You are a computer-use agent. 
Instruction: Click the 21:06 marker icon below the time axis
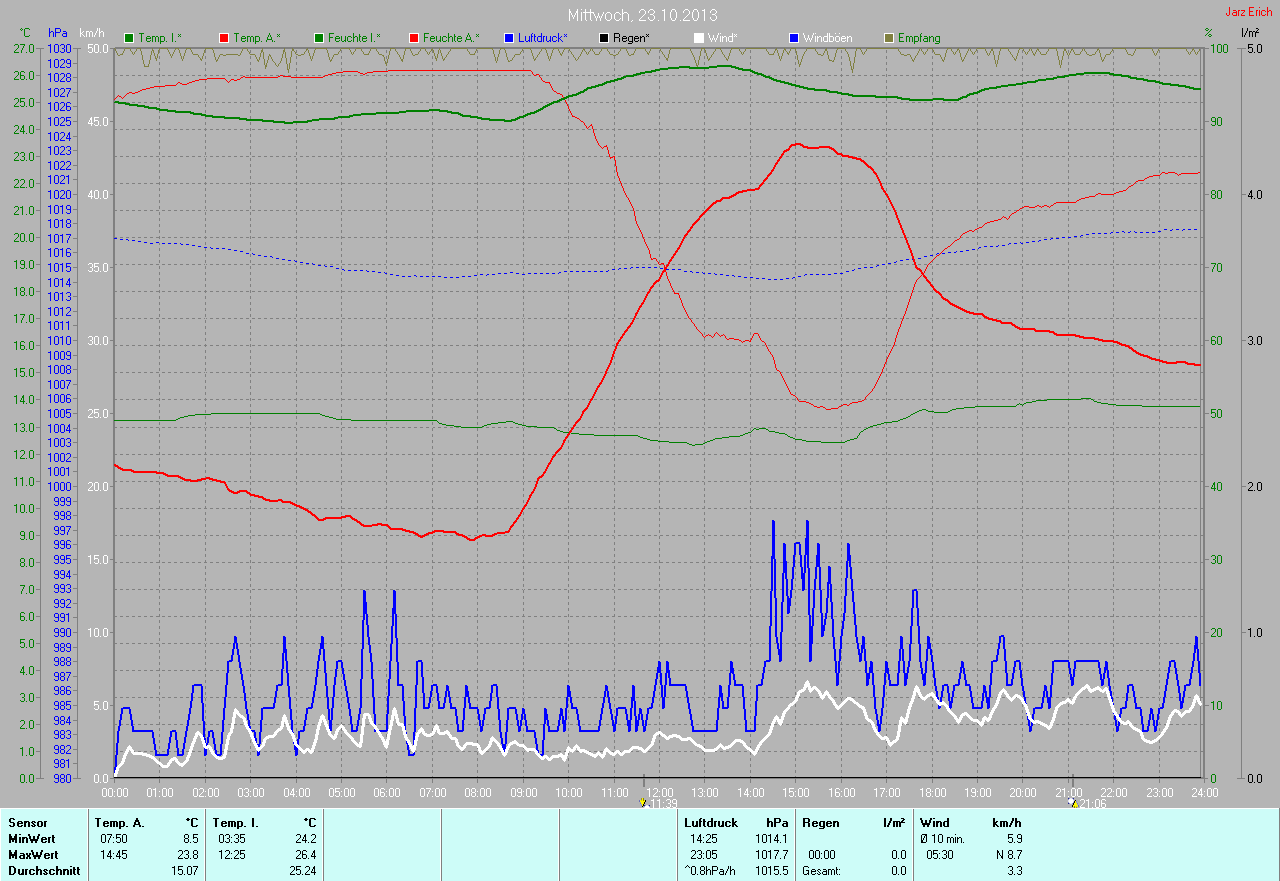[1072, 802]
